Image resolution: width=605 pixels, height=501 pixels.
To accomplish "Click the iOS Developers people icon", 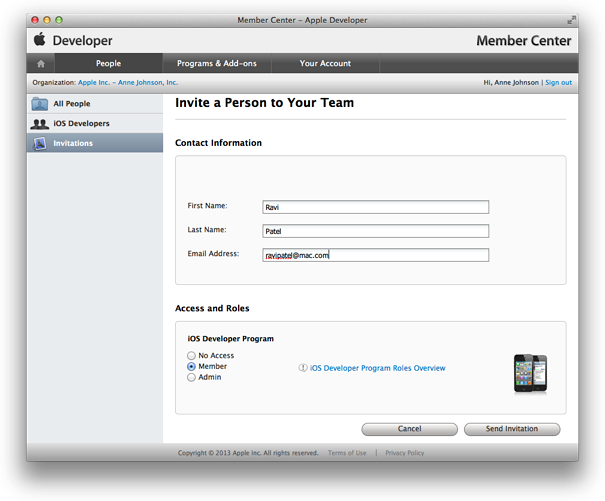I will 39,124.
